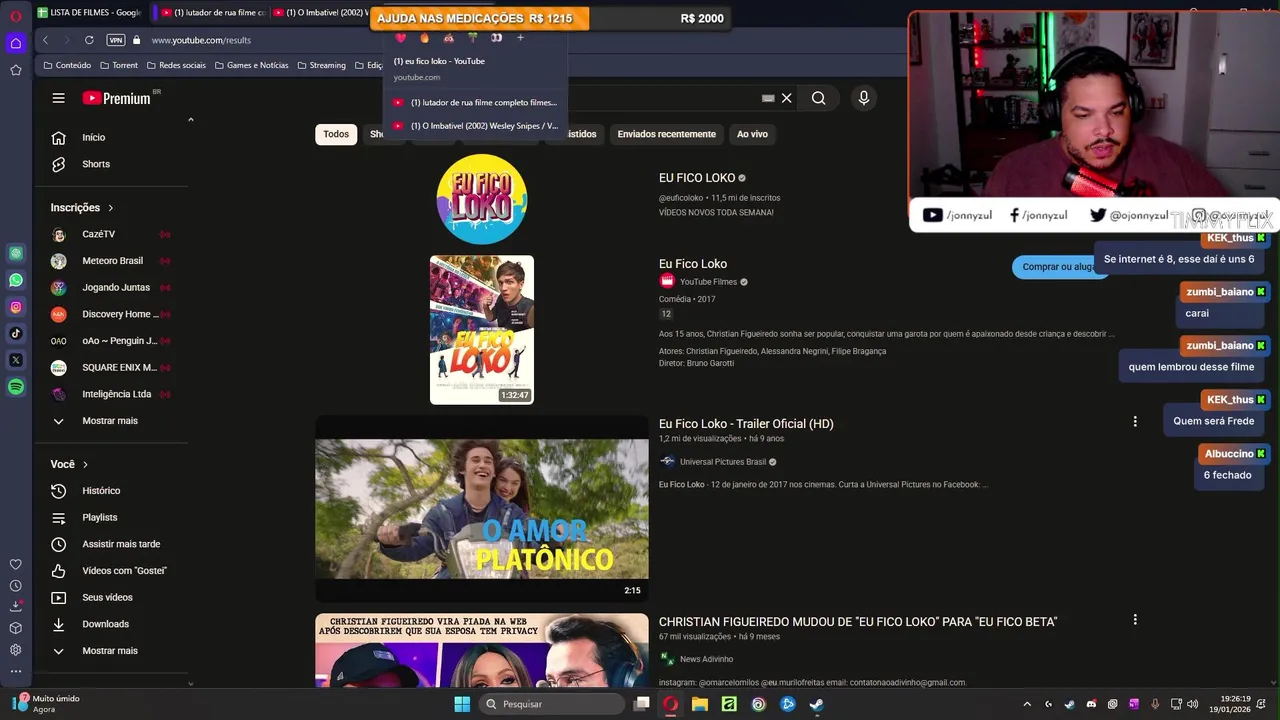Go to the YouTube Premium home logo
1280x720 pixels.
pyautogui.click(x=116, y=98)
